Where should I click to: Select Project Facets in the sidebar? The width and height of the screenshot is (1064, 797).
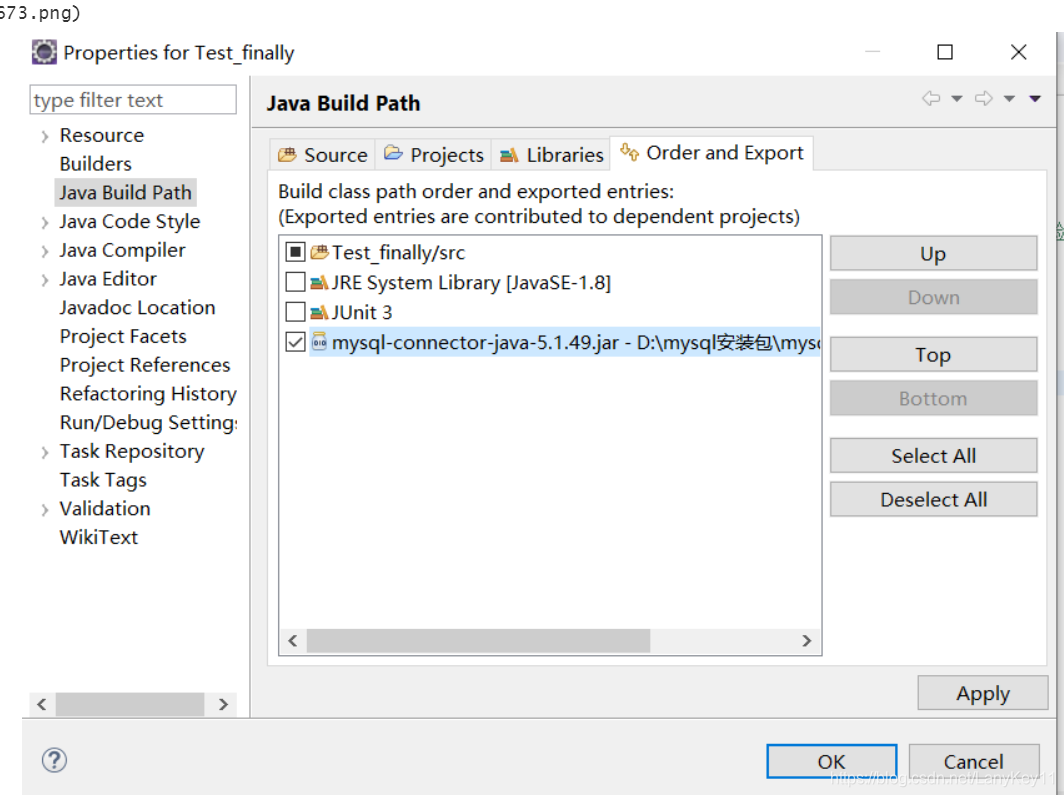pyautogui.click(x=124, y=336)
